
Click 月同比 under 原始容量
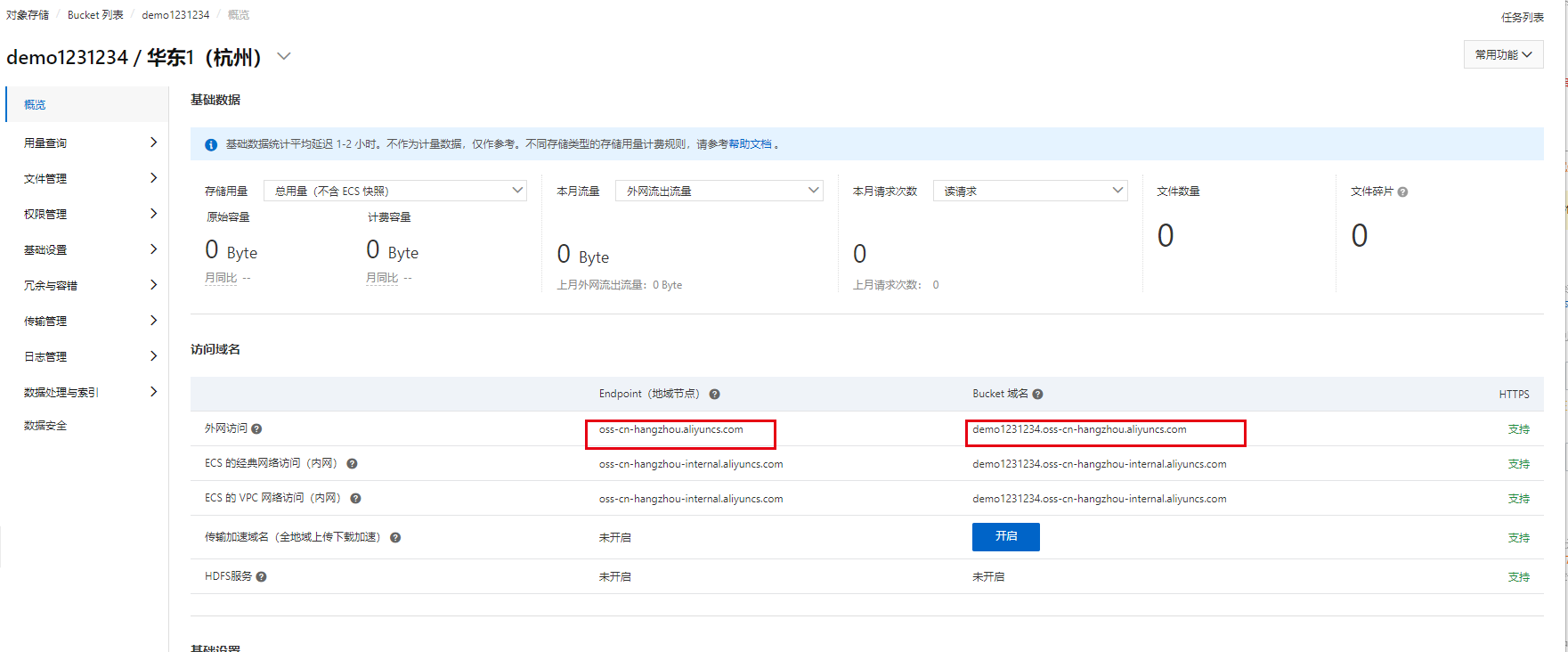(221, 278)
